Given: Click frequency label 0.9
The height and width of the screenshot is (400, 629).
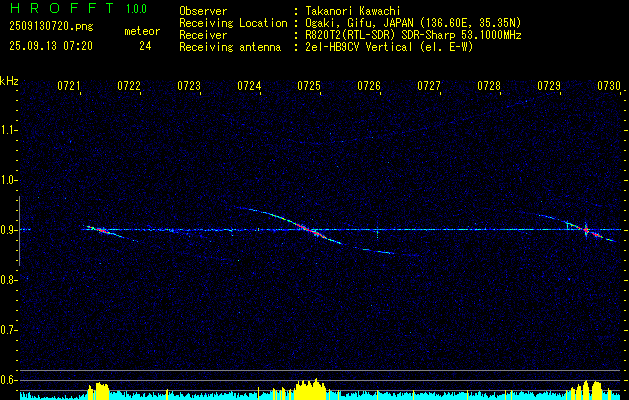Looking at the screenshot, I should (x=8, y=230).
